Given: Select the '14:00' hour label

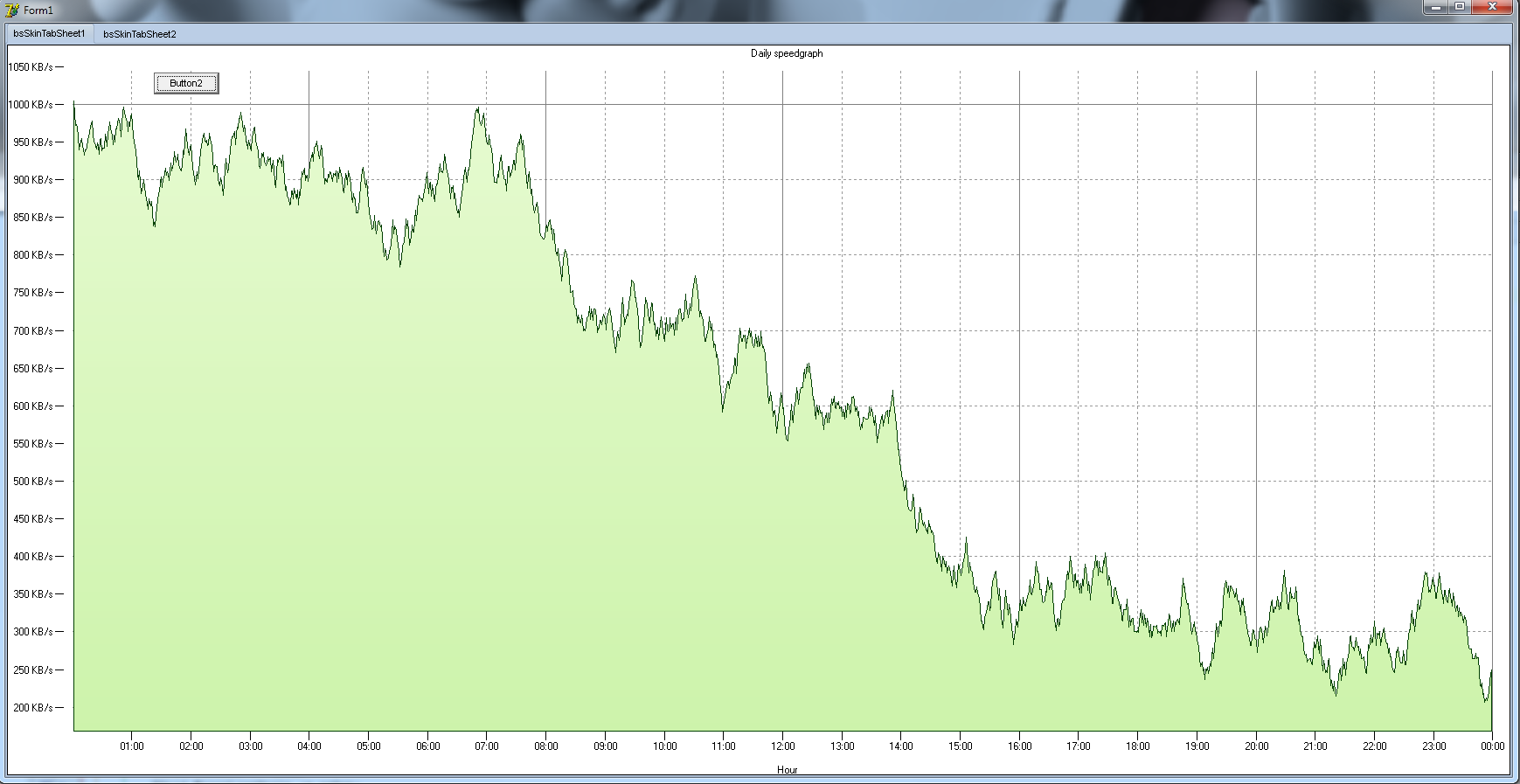Looking at the screenshot, I should (901, 746).
